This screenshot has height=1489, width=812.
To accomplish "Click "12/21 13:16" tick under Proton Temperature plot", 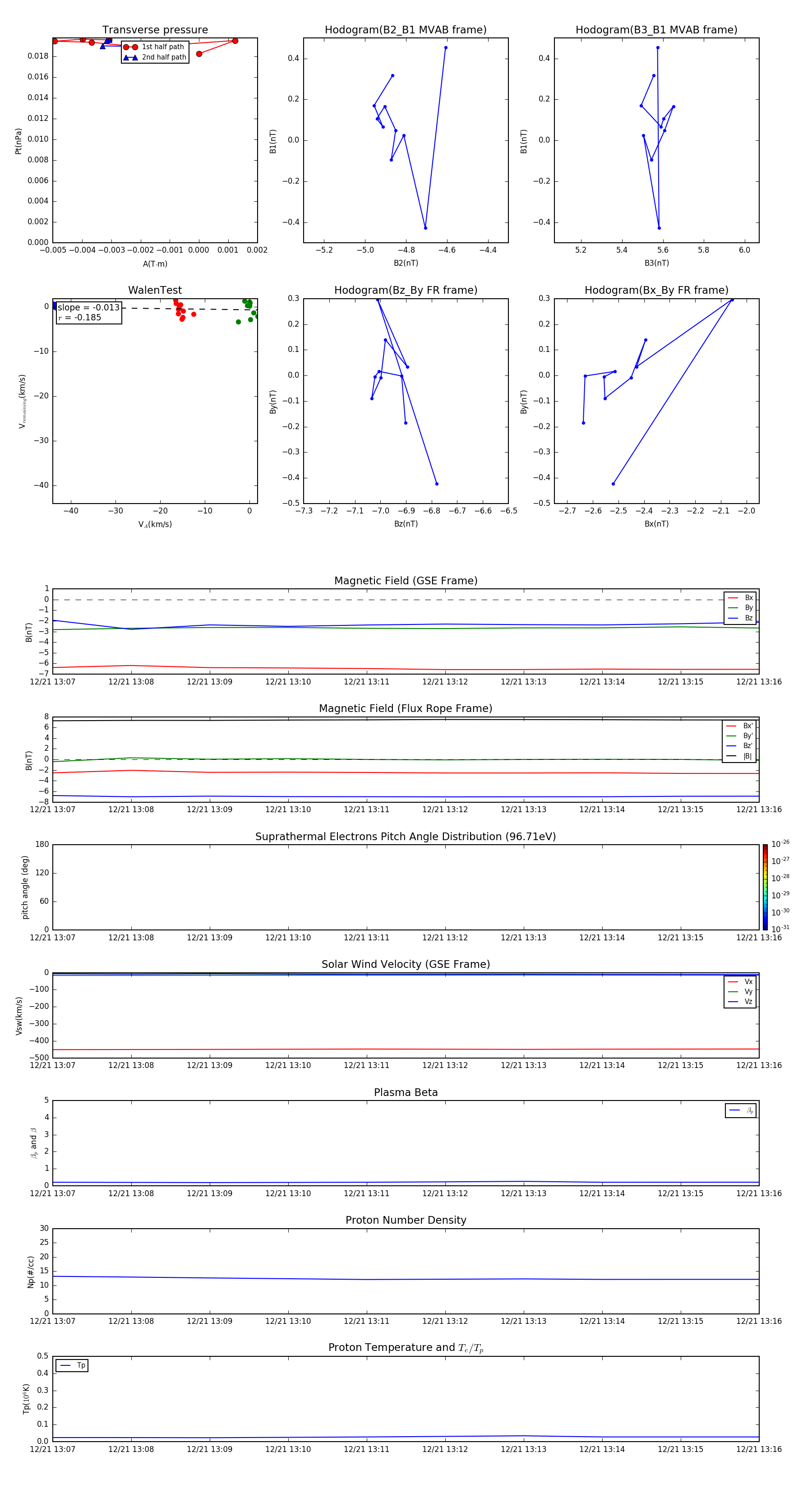I will [x=759, y=1449].
